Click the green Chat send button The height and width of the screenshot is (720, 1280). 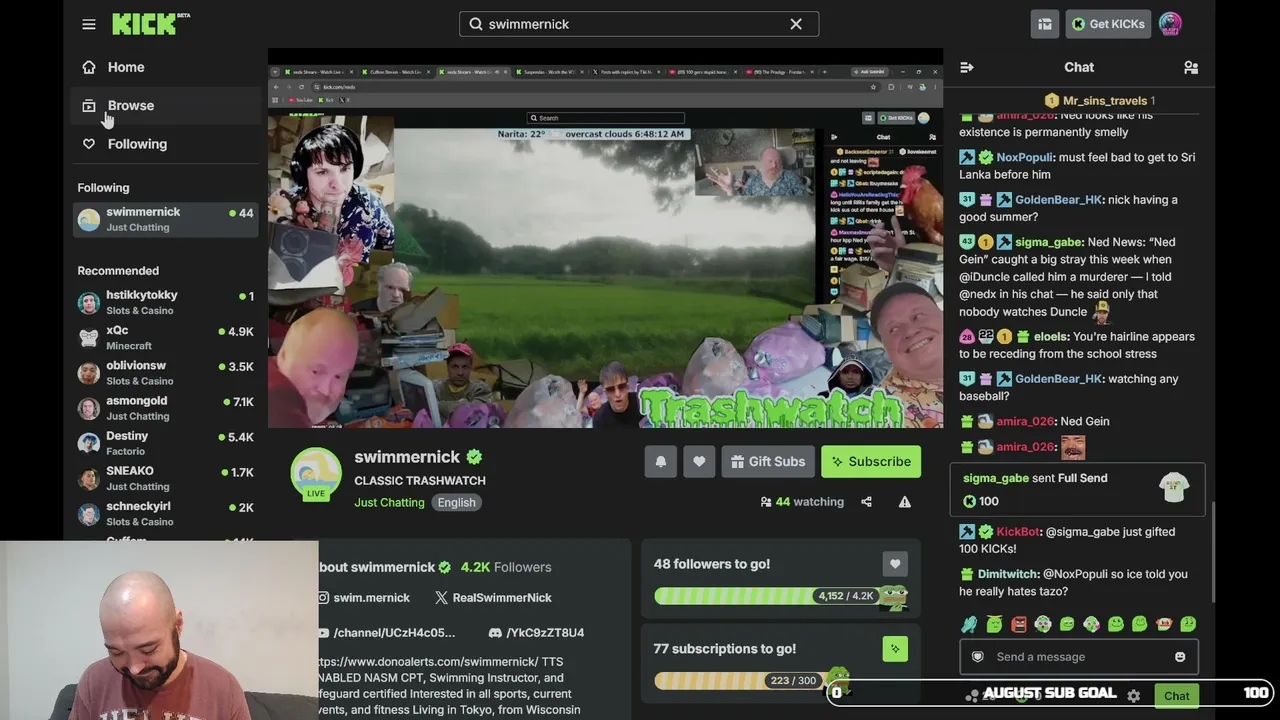pyautogui.click(x=1176, y=696)
